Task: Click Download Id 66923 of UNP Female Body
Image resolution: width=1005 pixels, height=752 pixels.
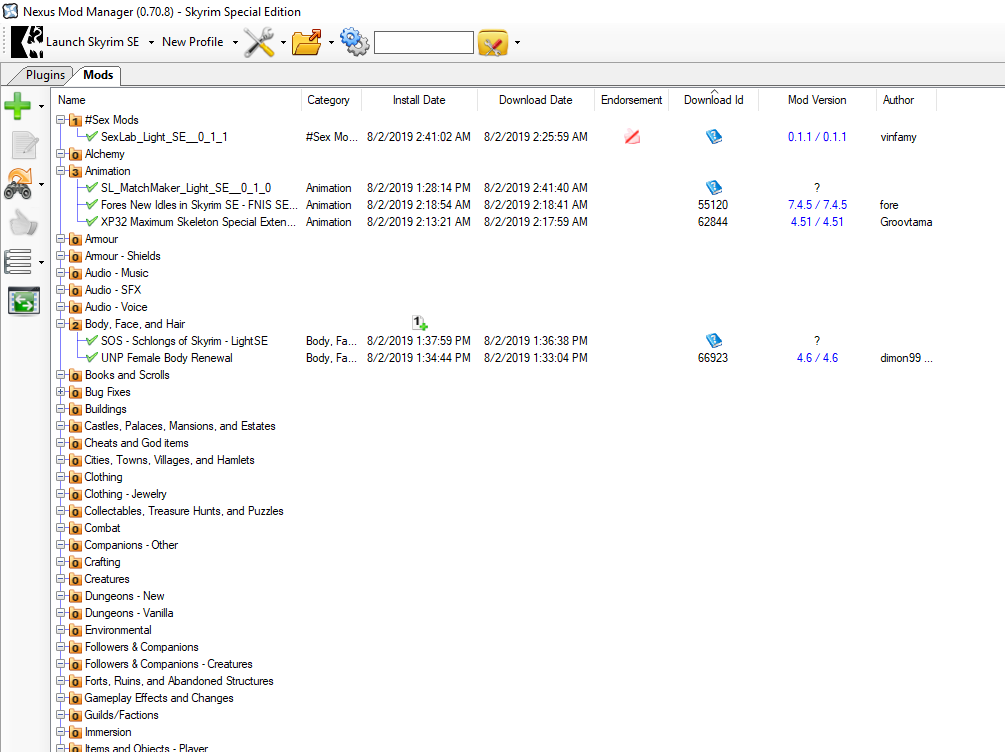Action: tap(713, 358)
